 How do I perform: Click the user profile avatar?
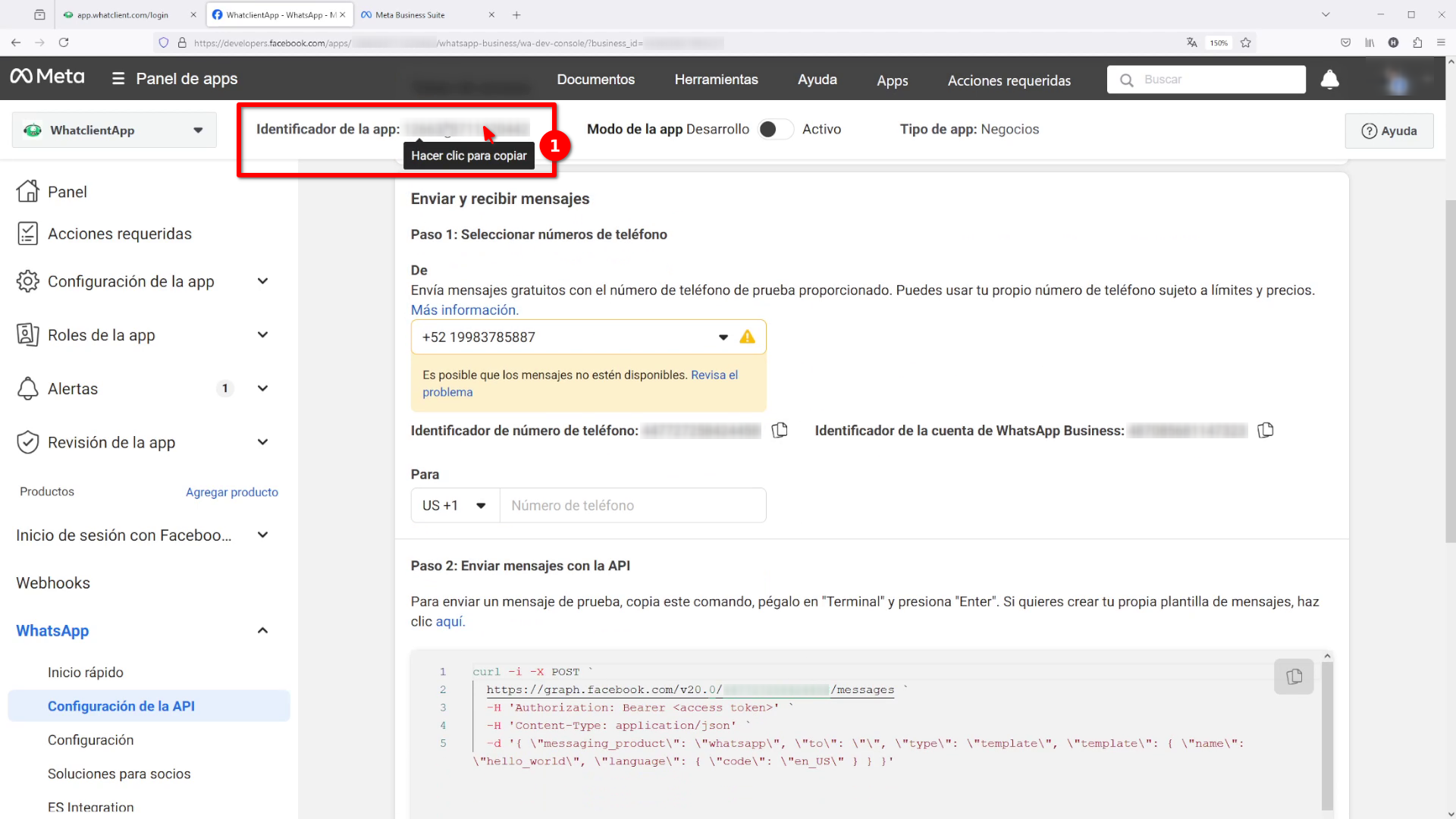pyautogui.click(x=1397, y=80)
